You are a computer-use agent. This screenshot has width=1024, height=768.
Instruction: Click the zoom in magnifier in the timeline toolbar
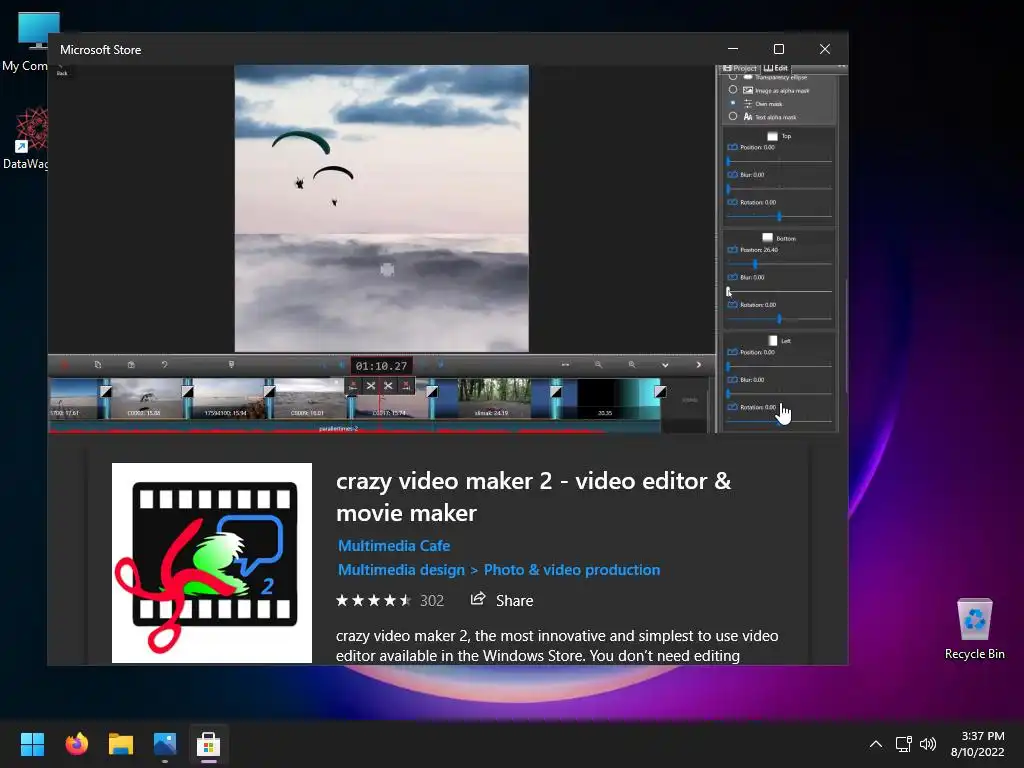pyautogui.click(x=632, y=365)
